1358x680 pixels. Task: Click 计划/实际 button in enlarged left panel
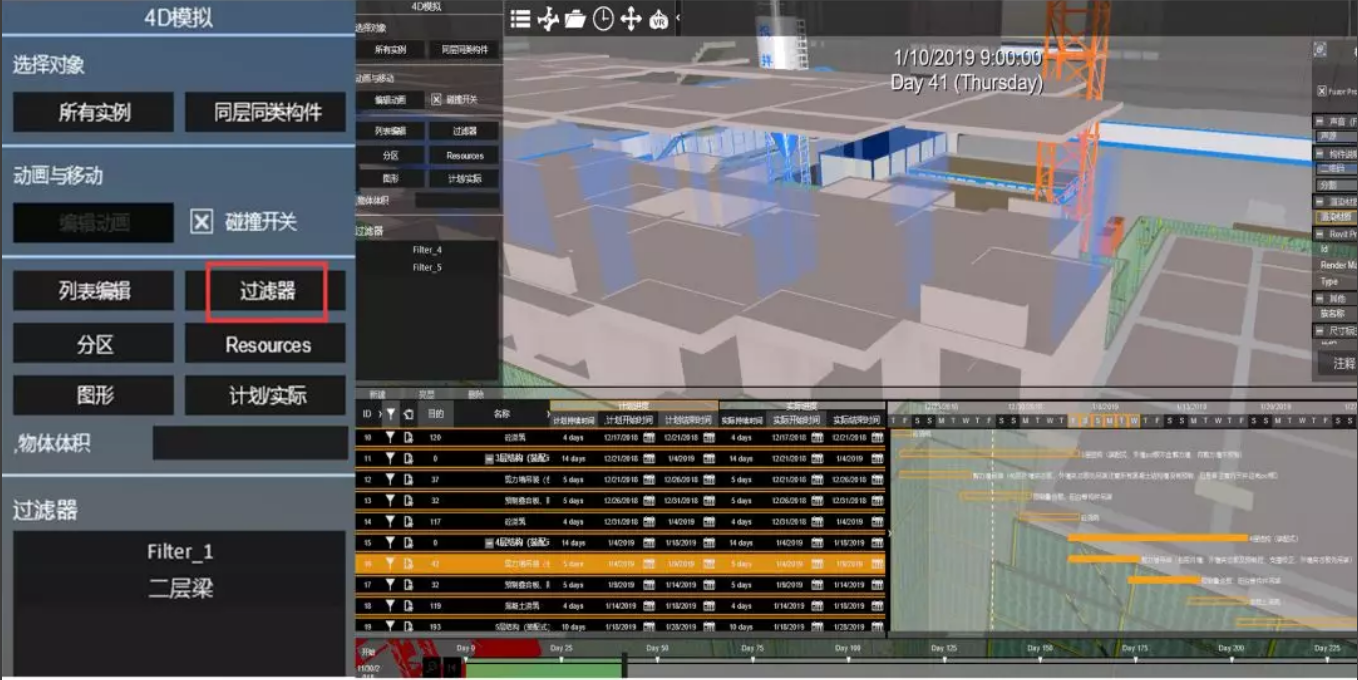tap(267, 396)
